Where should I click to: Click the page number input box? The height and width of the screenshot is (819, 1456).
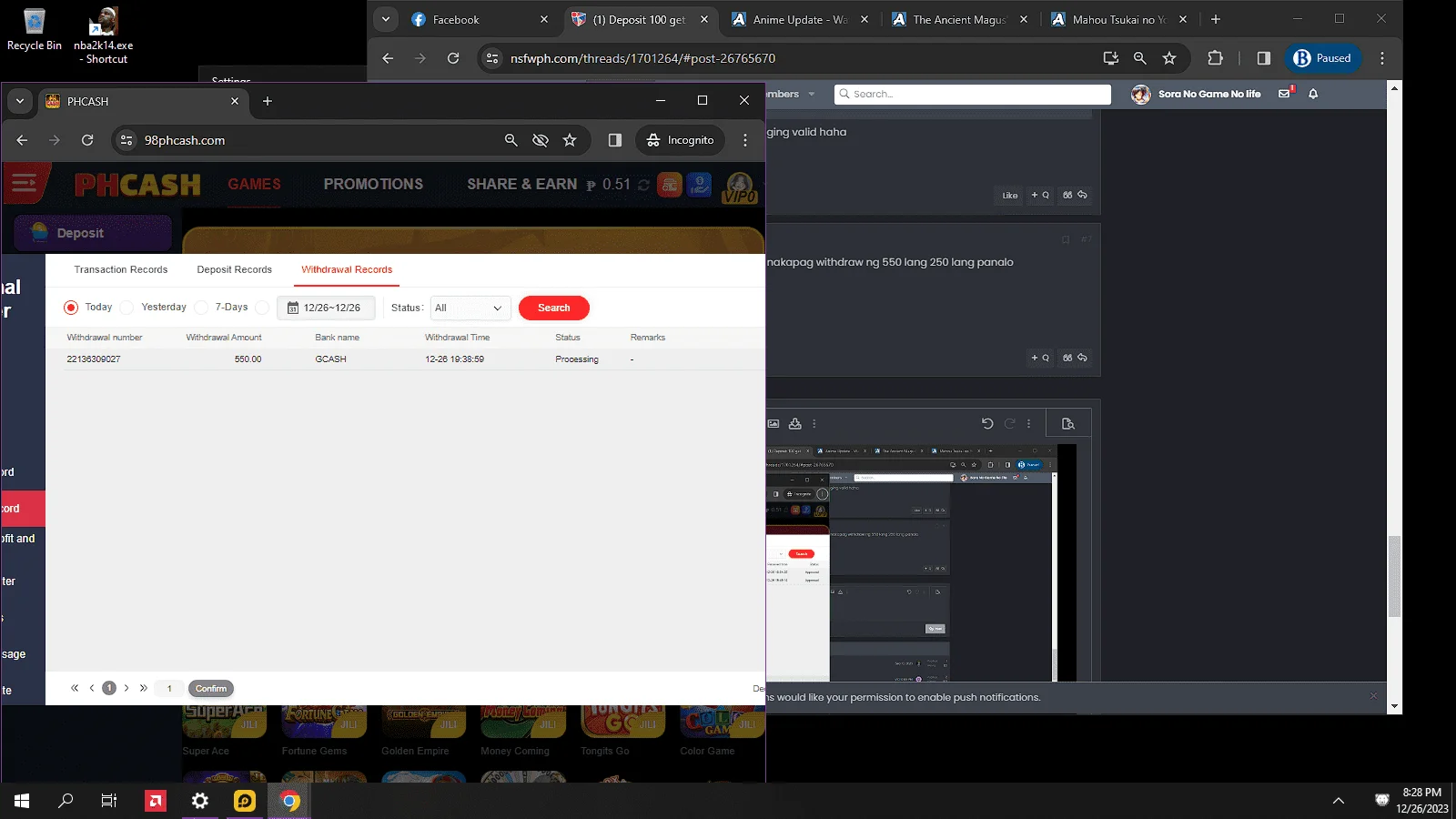169,688
